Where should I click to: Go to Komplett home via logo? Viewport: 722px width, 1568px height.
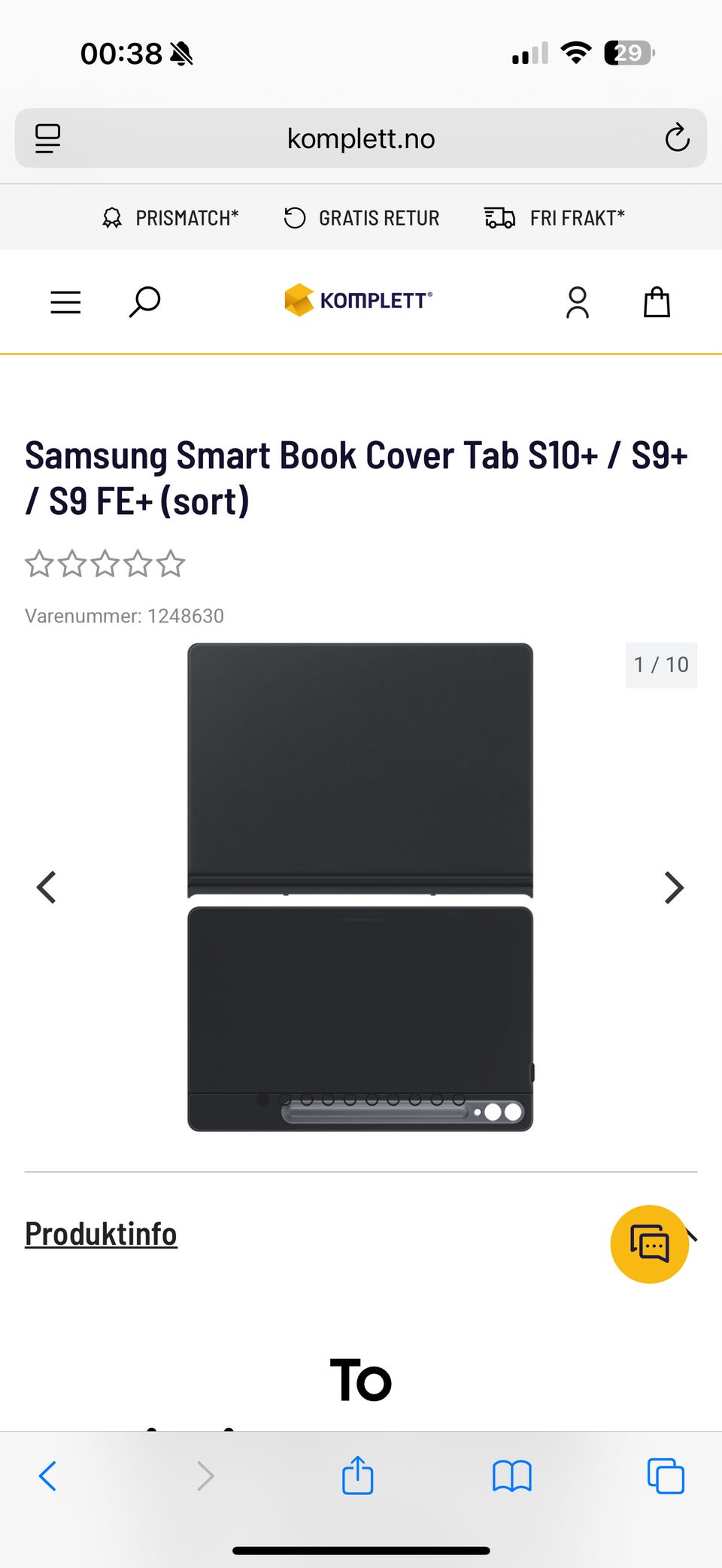(358, 300)
